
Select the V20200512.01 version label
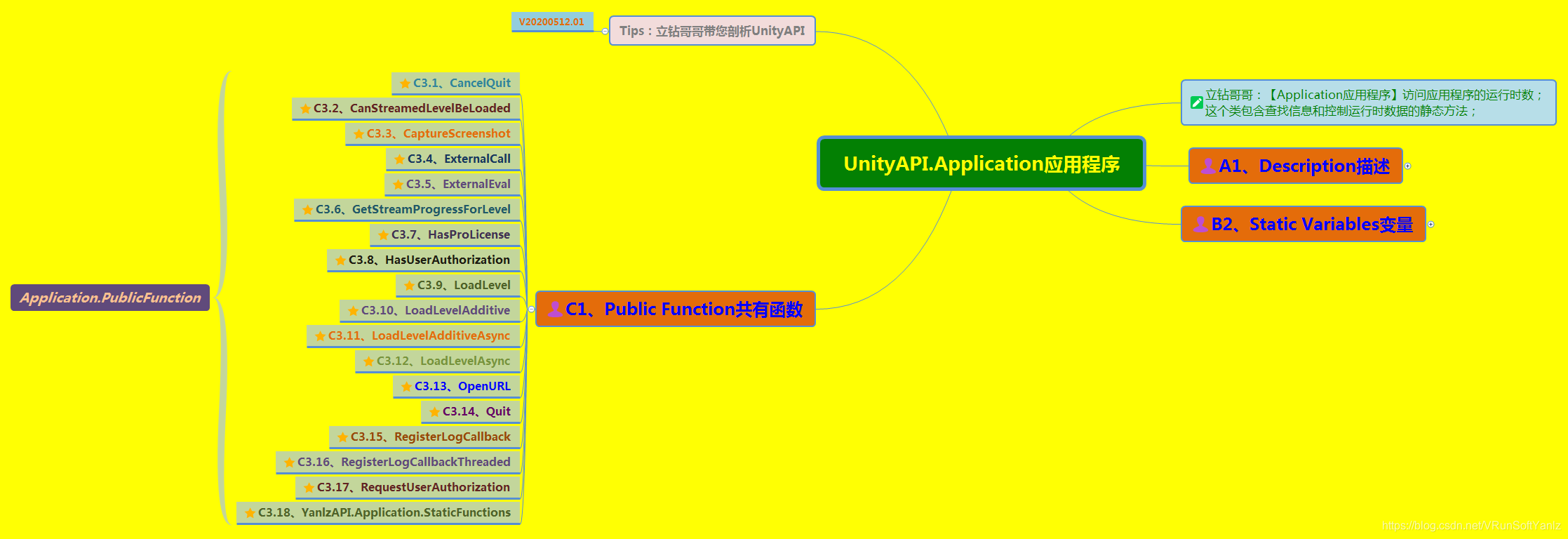coord(552,22)
